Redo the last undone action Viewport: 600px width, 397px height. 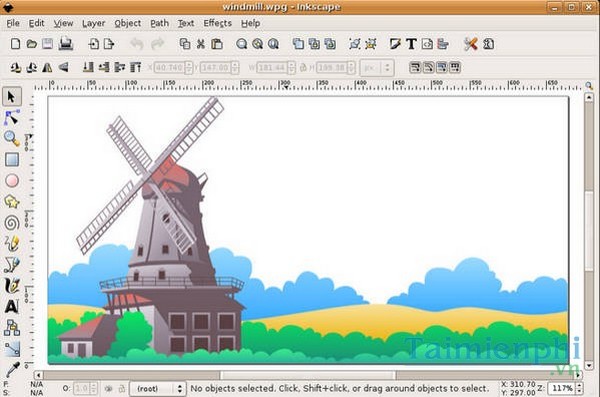click(x=157, y=44)
